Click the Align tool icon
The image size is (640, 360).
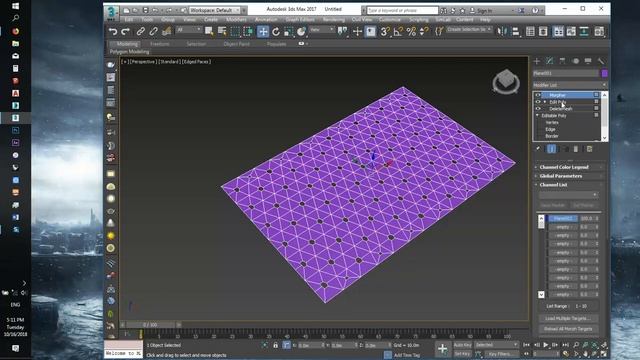pyautogui.click(x=516, y=31)
